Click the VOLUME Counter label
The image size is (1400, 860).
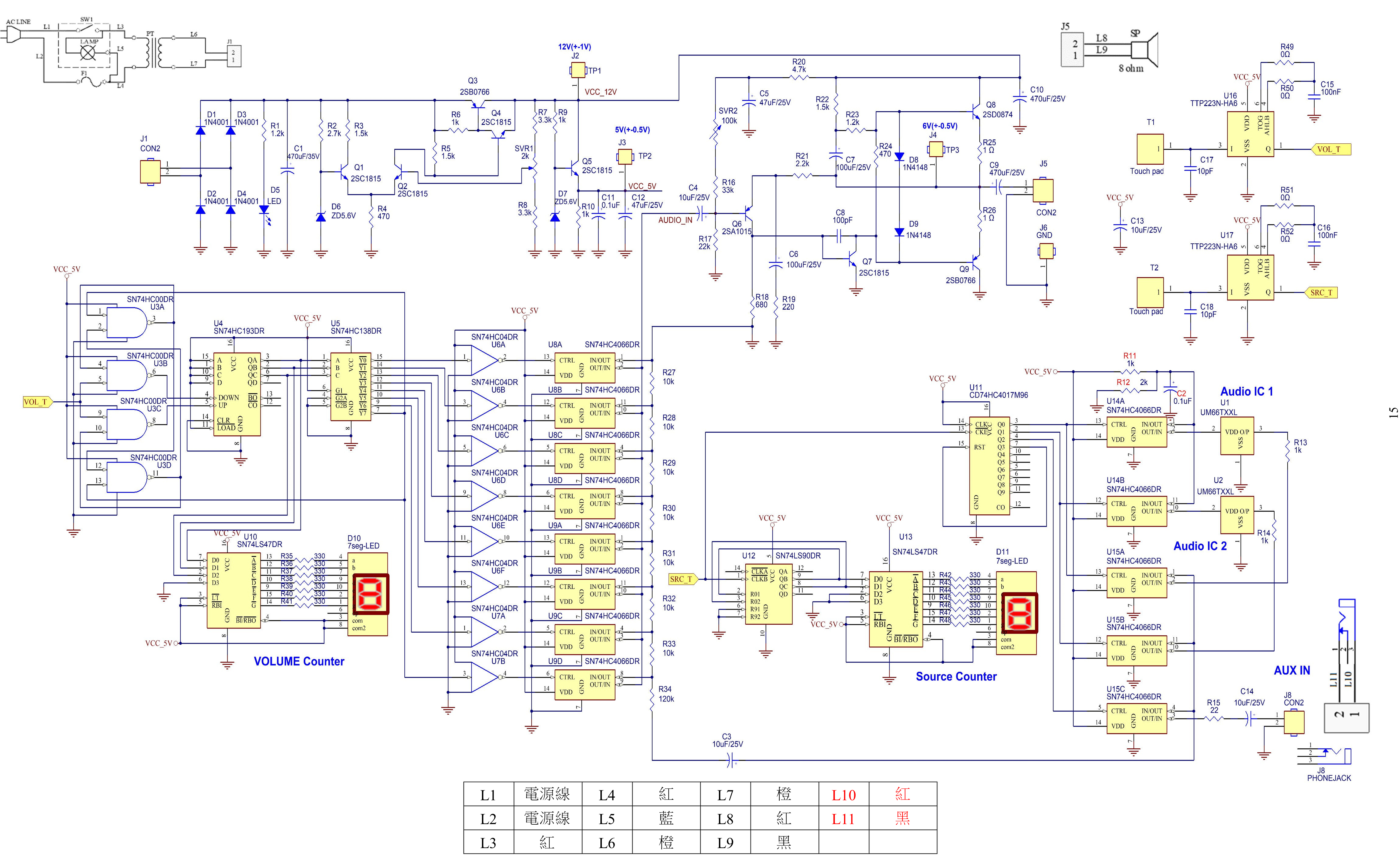(299, 661)
